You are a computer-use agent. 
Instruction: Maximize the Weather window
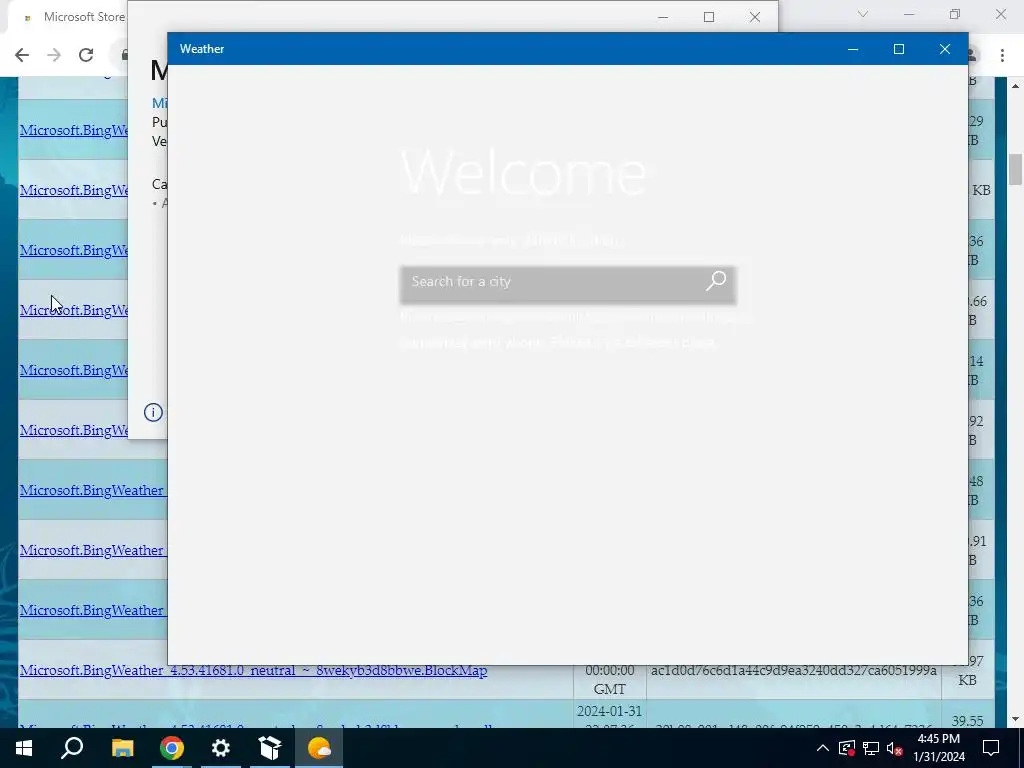[899, 49]
